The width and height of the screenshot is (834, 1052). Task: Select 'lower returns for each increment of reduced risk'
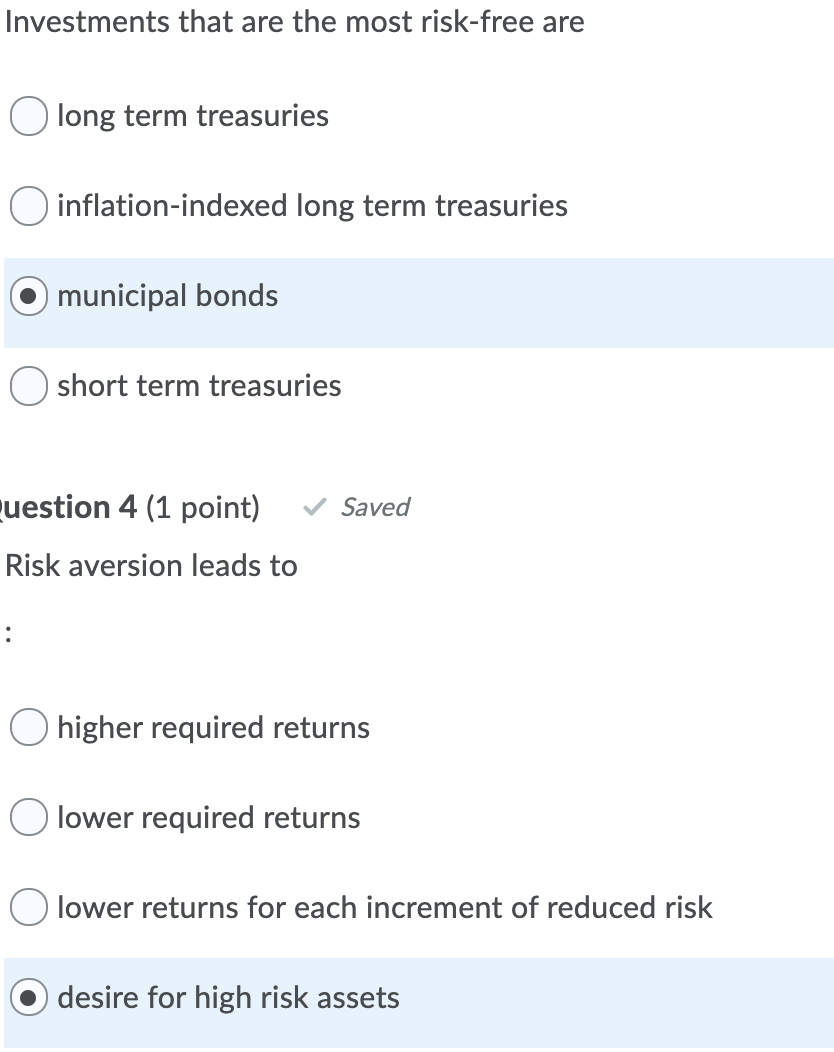pos(28,908)
